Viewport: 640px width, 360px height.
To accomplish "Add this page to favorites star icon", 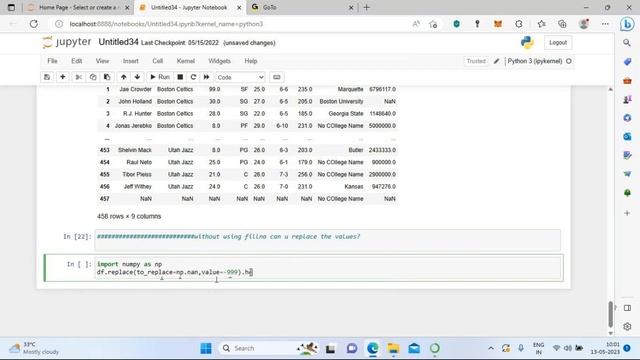I will 433,24.
